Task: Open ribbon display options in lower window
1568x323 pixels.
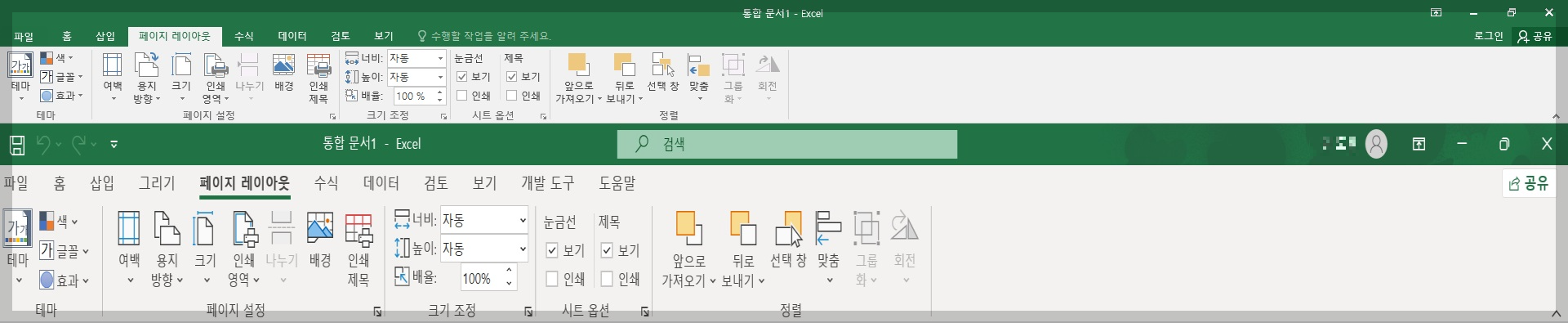Action: click(1419, 144)
